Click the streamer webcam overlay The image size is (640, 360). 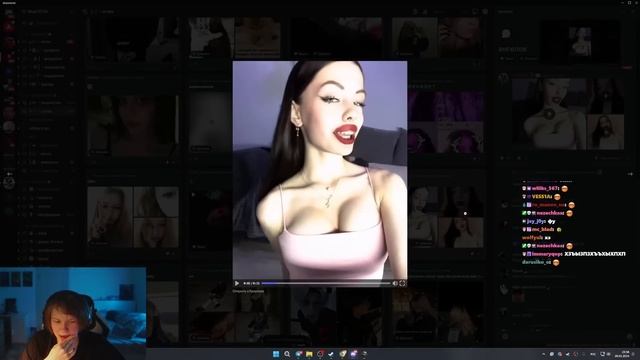click(x=73, y=313)
